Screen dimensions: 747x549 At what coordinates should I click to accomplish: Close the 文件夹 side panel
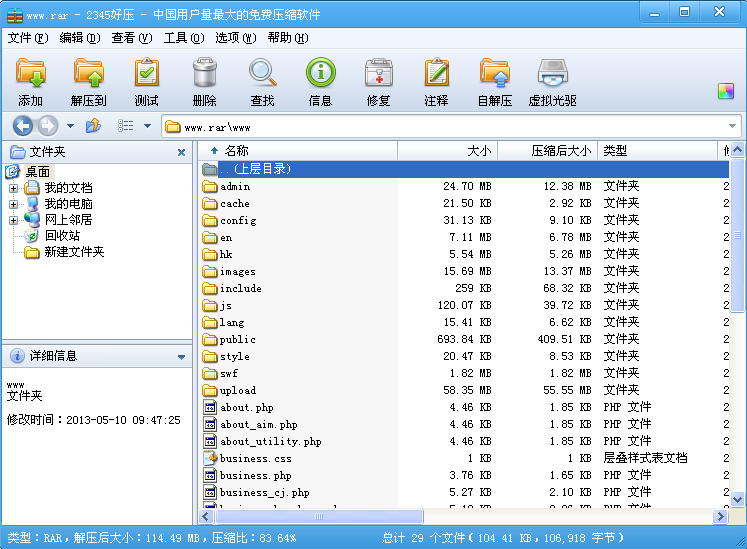[x=181, y=152]
